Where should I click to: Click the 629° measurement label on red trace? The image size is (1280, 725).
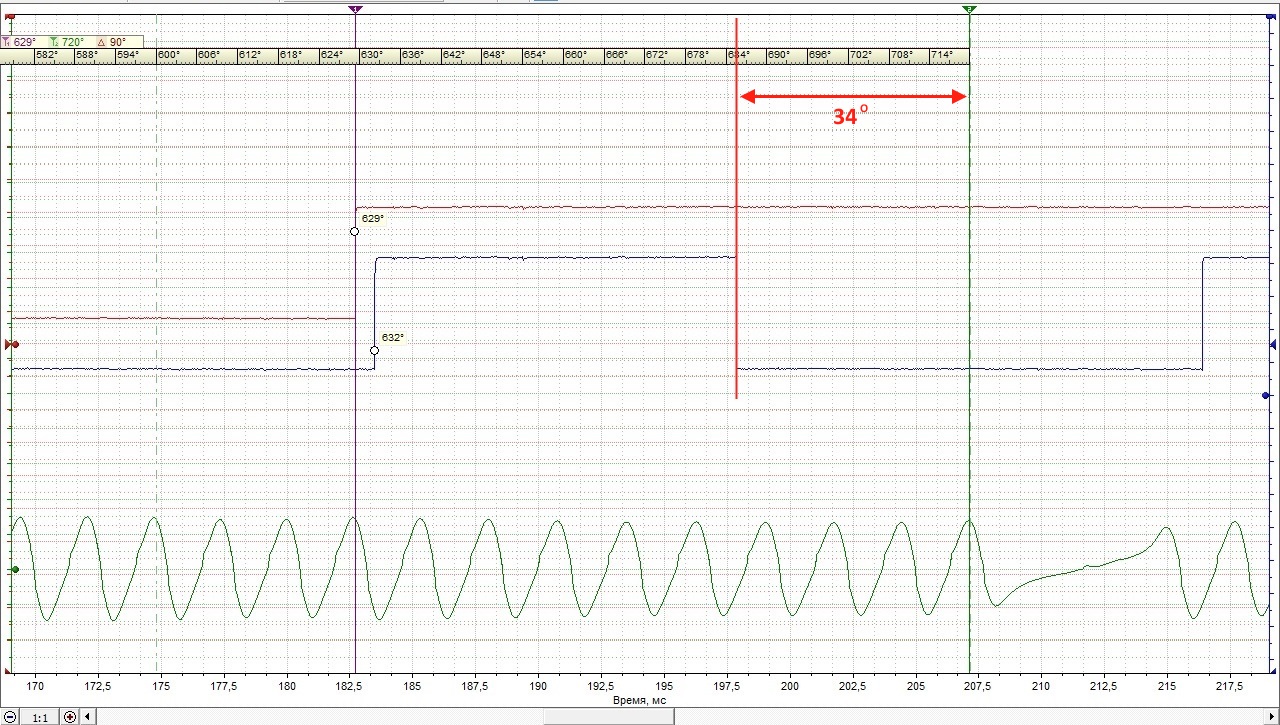coord(373,218)
